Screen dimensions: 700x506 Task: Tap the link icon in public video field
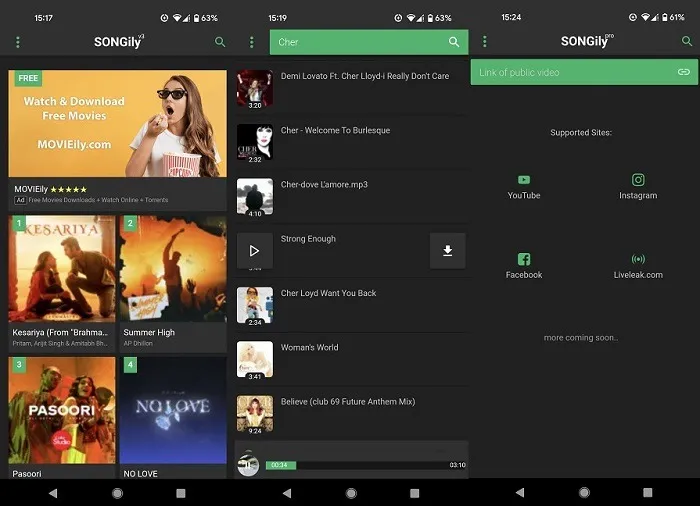pos(683,72)
